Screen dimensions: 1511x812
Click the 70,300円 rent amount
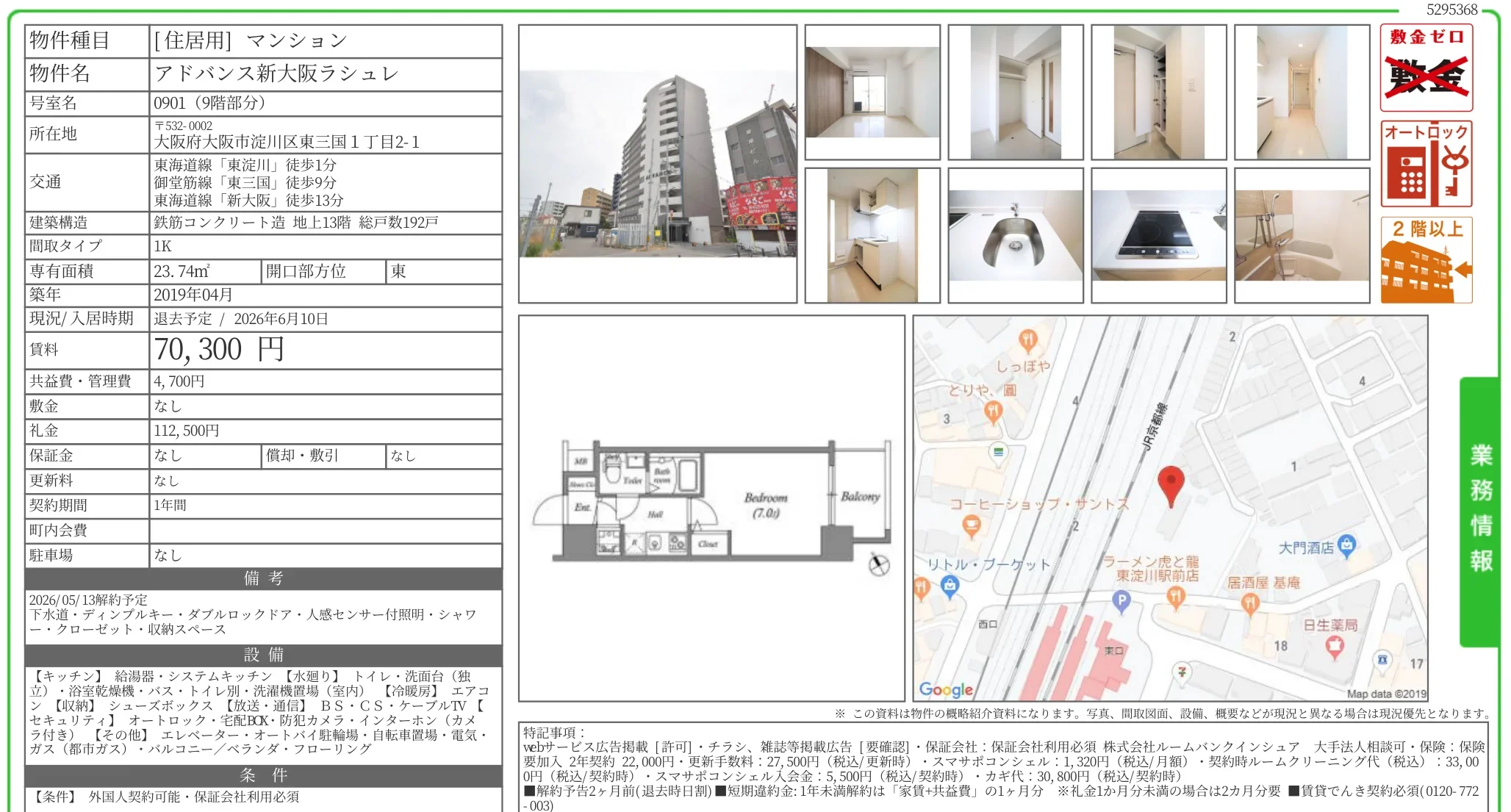tap(219, 350)
